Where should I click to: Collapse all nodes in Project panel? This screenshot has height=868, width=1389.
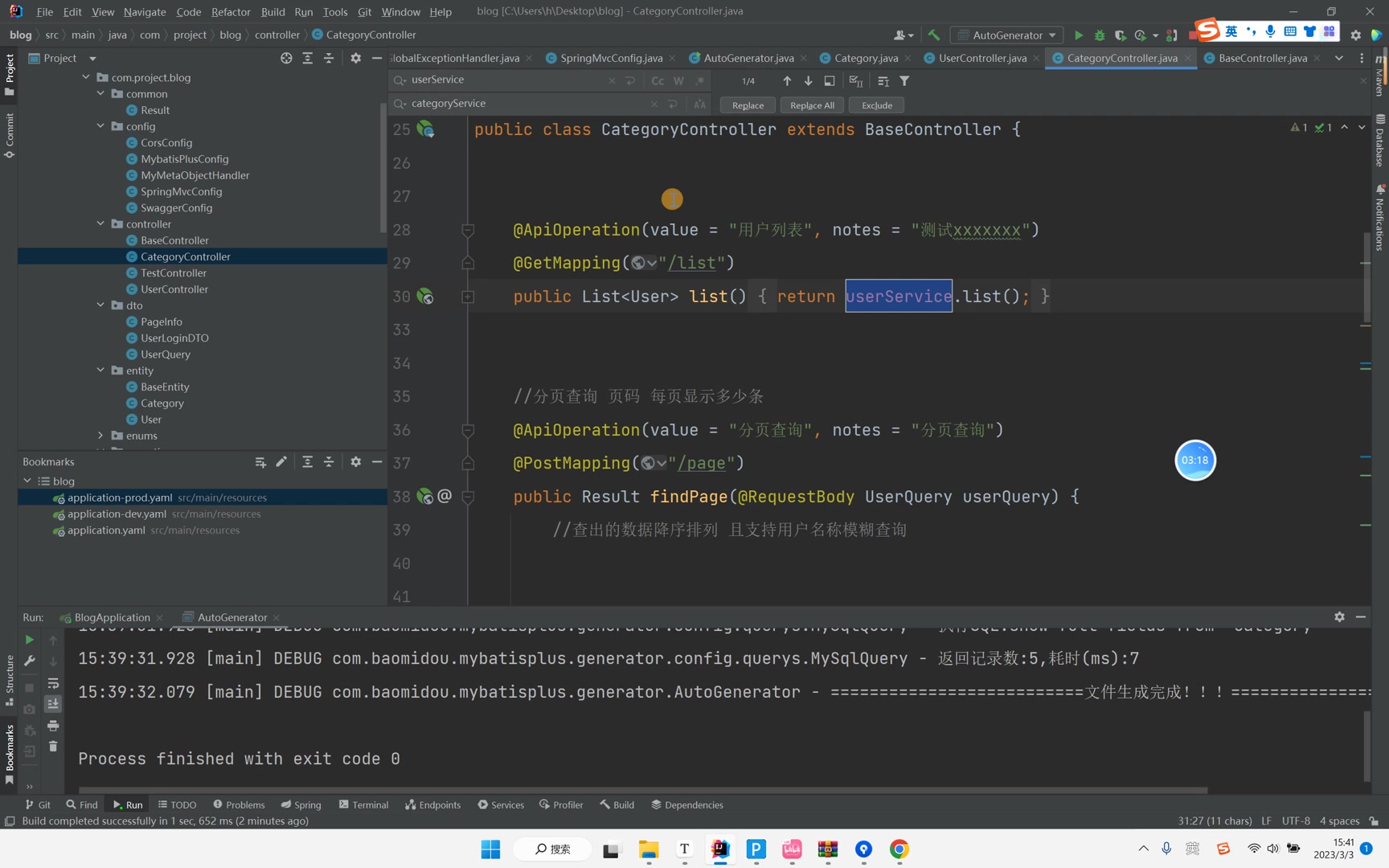[x=329, y=58]
